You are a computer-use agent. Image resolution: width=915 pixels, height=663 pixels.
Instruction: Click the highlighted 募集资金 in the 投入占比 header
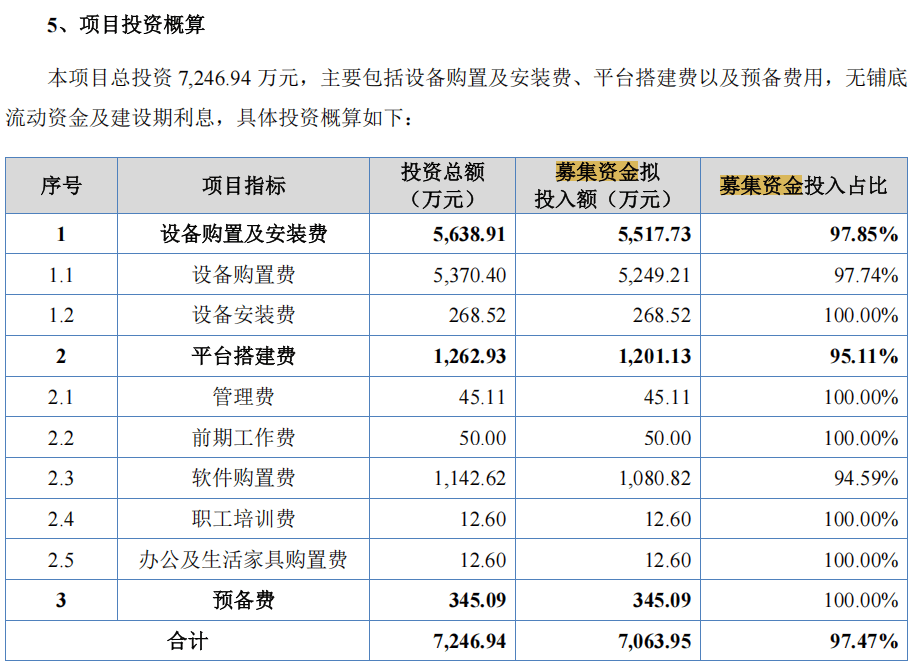[761, 185]
